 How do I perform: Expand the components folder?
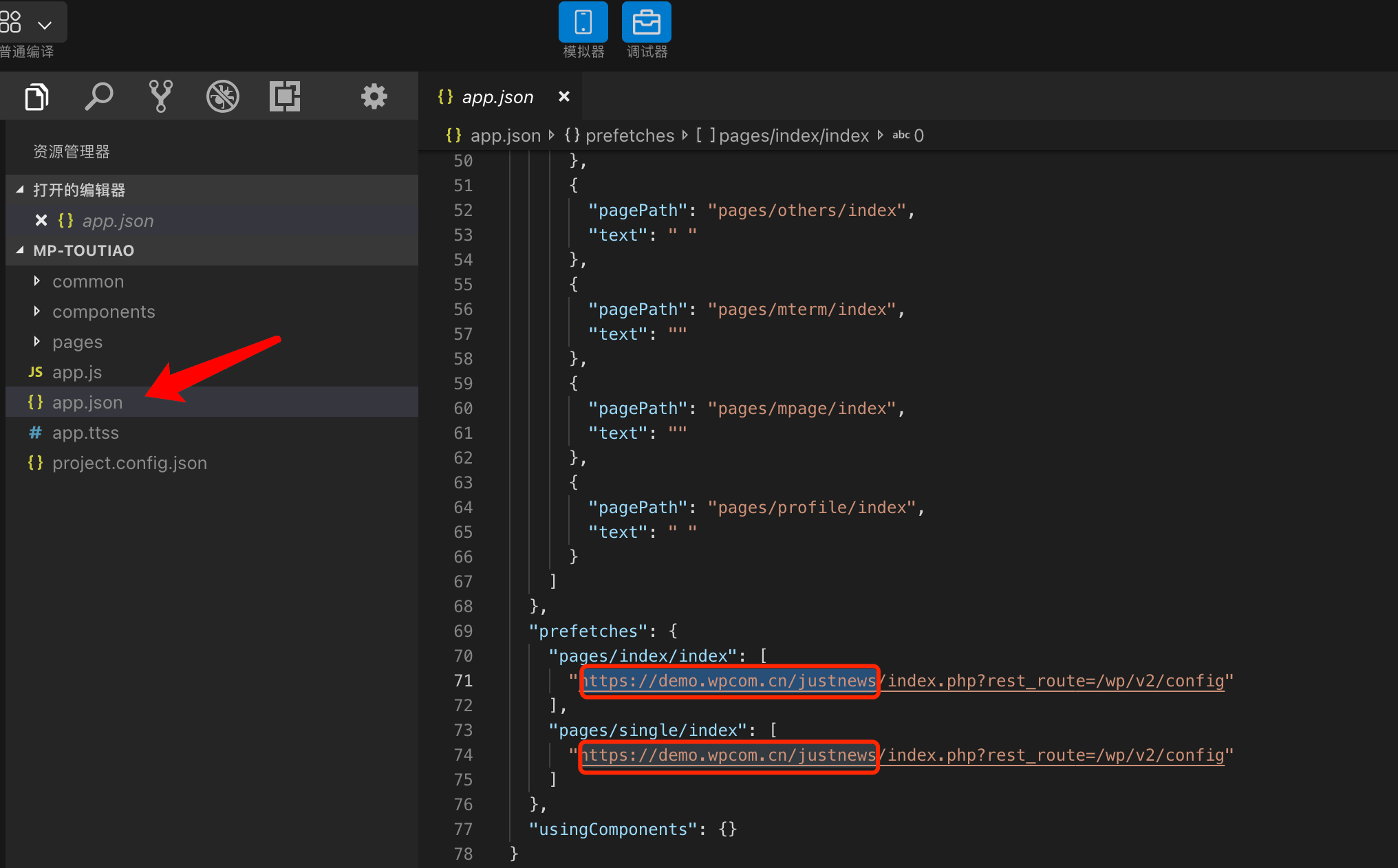pyautogui.click(x=212, y=312)
